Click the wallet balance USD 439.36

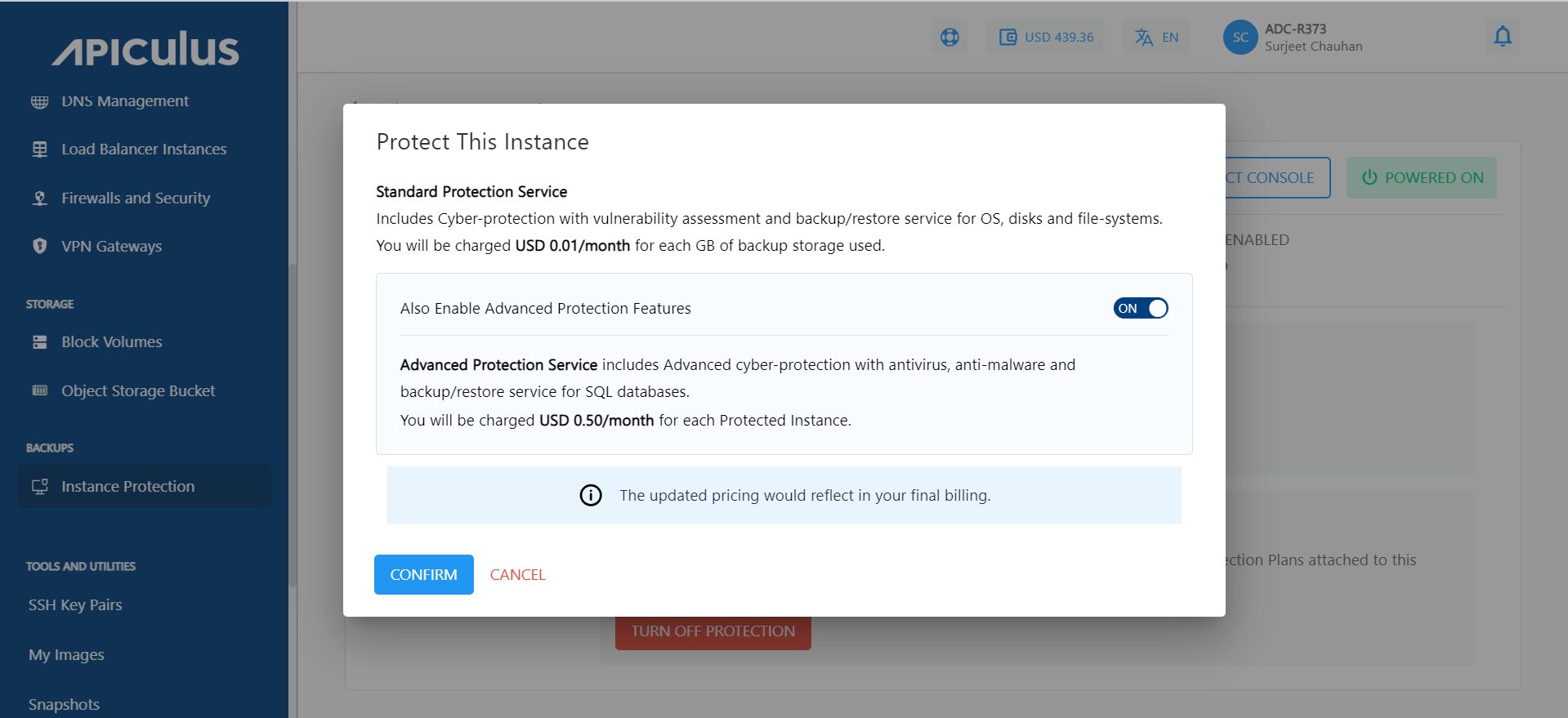(1046, 37)
